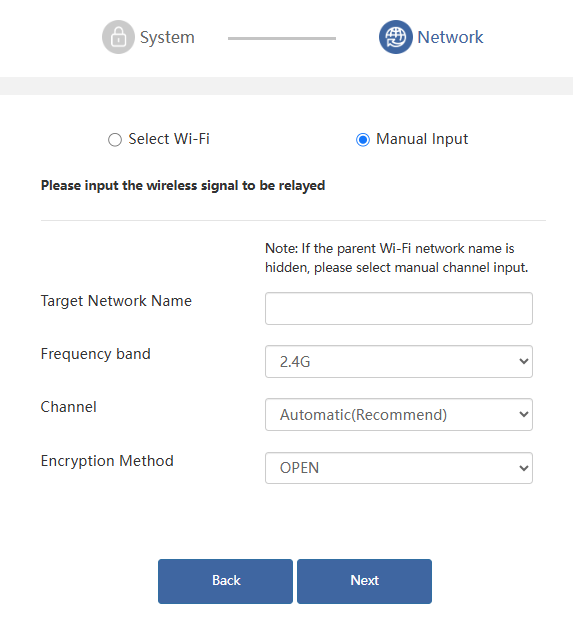Image resolution: width=573 pixels, height=626 pixels.
Task: Click the Network step label
Action: point(450,37)
